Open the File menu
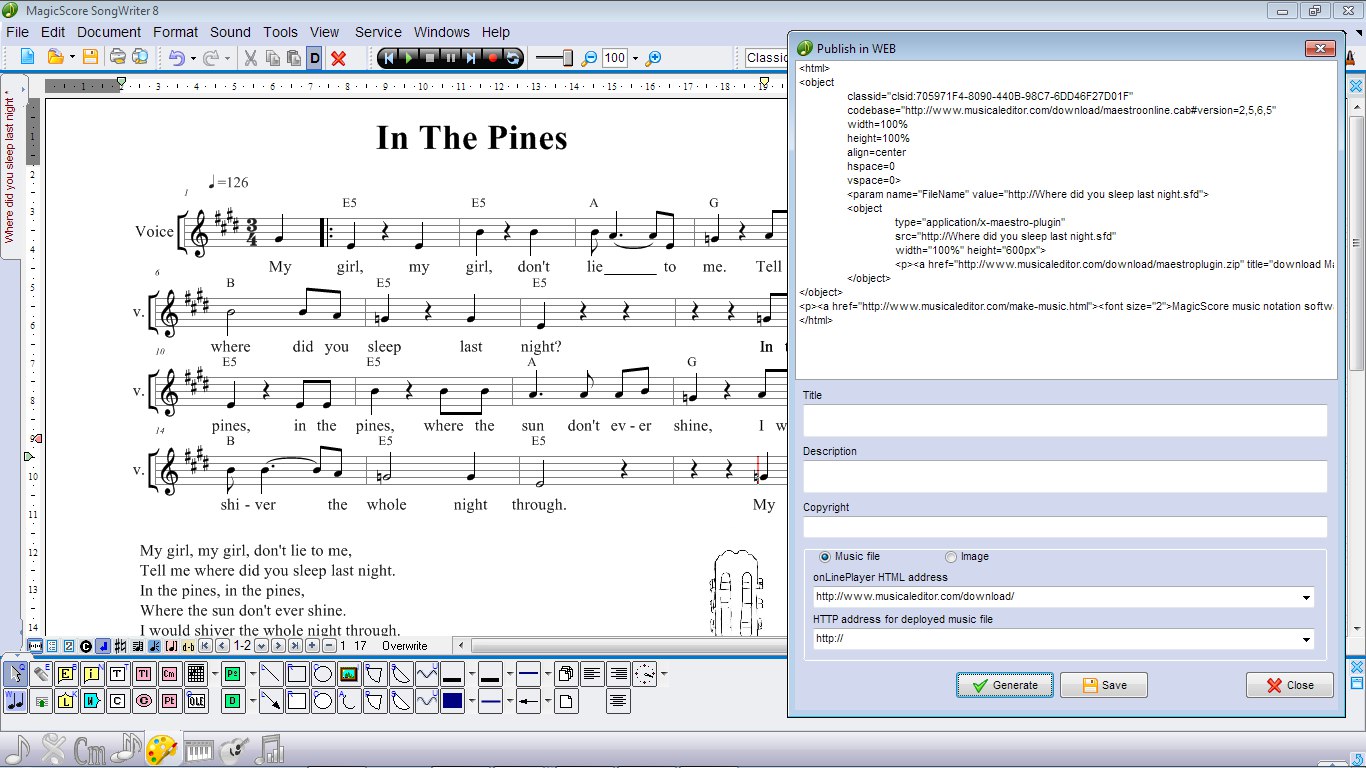The width and height of the screenshot is (1366, 768). click(x=17, y=32)
